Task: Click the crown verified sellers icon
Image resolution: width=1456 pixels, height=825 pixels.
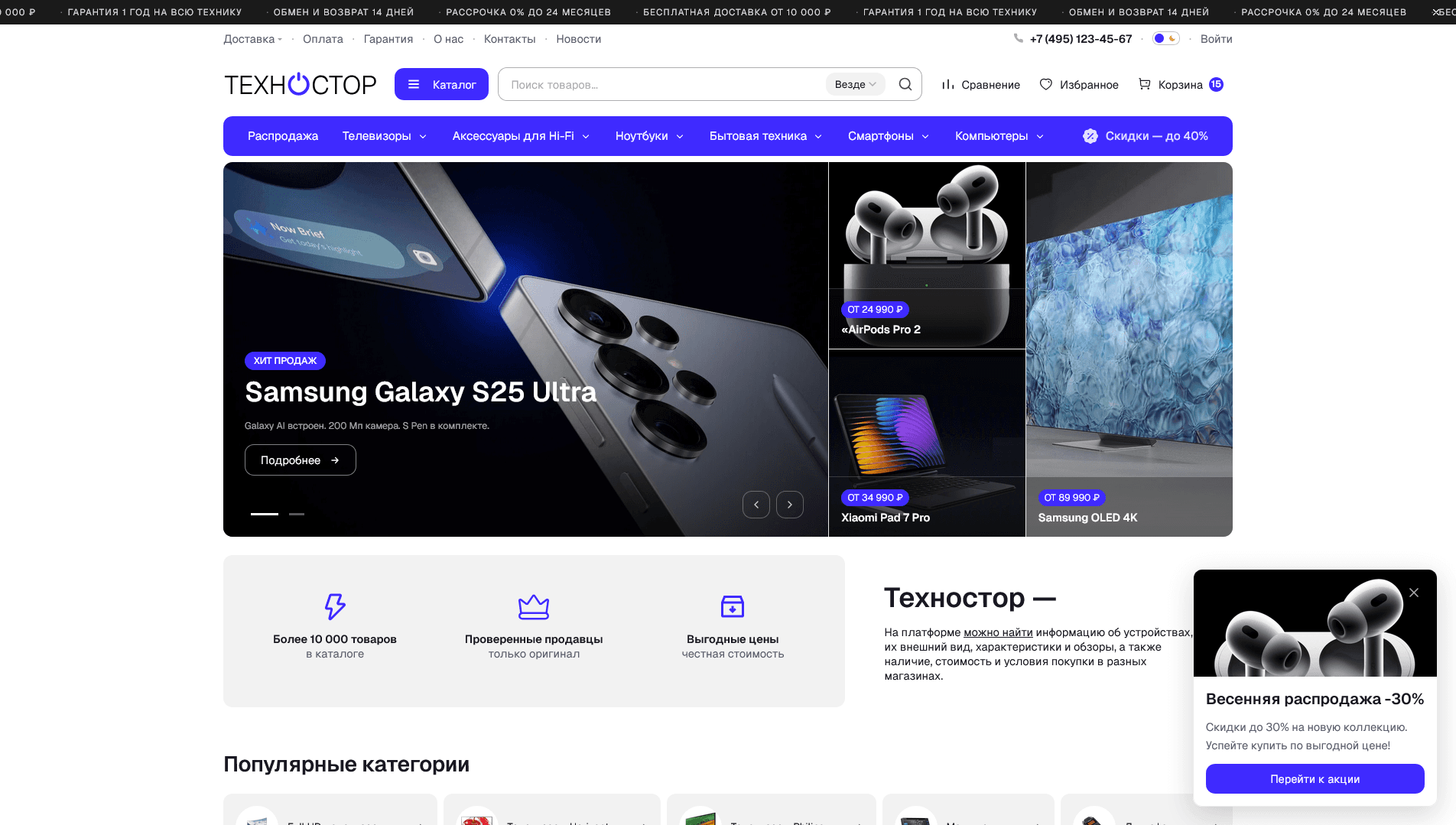Action: tap(534, 607)
